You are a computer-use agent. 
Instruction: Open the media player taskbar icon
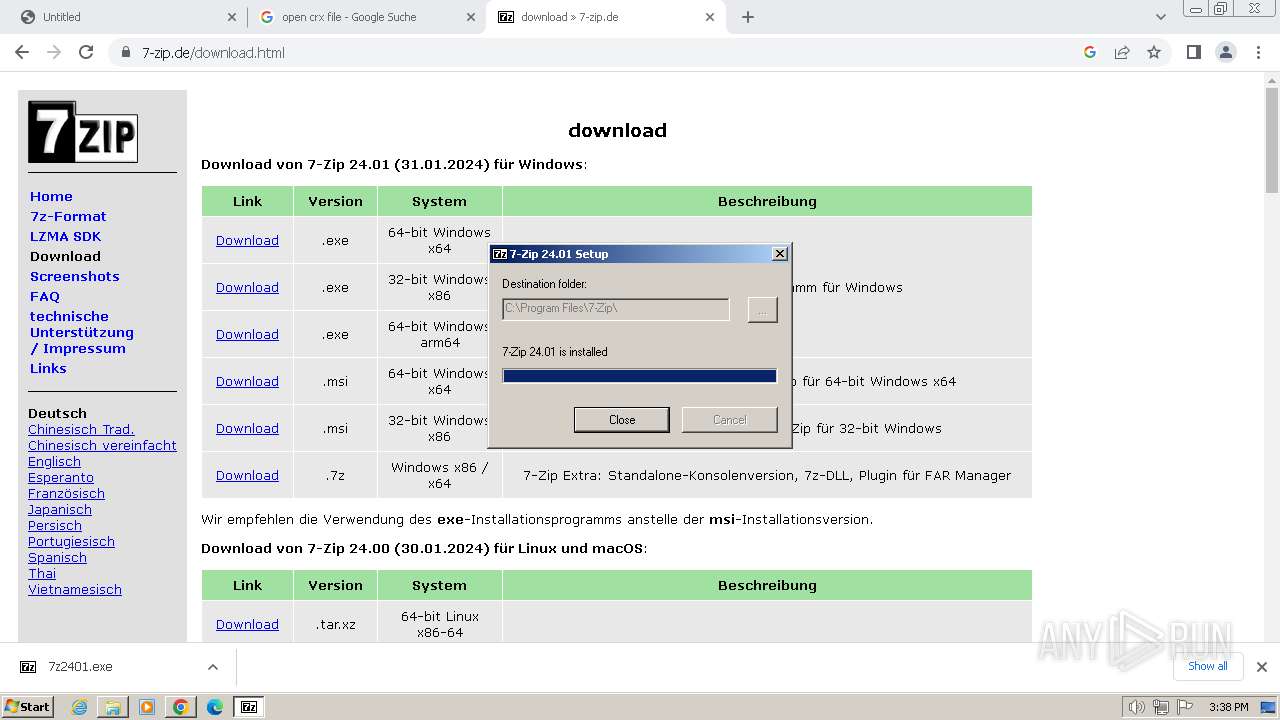tap(147, 707)
